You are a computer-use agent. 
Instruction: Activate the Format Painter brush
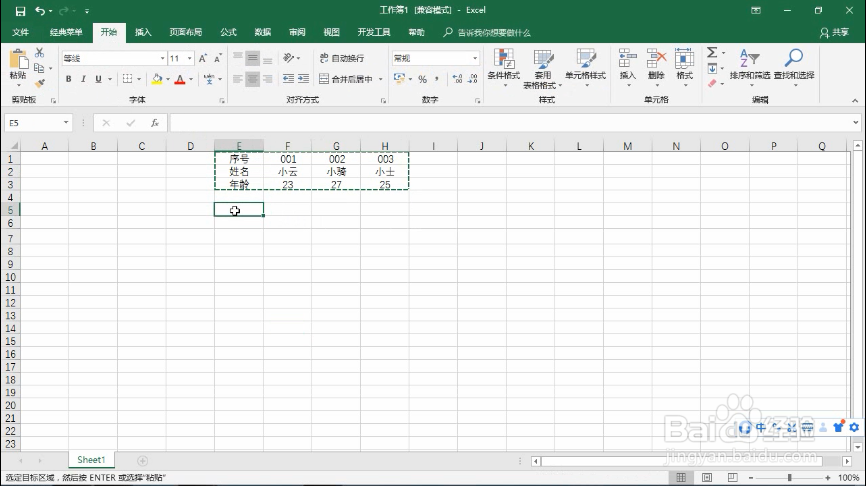tap(39, 83)
